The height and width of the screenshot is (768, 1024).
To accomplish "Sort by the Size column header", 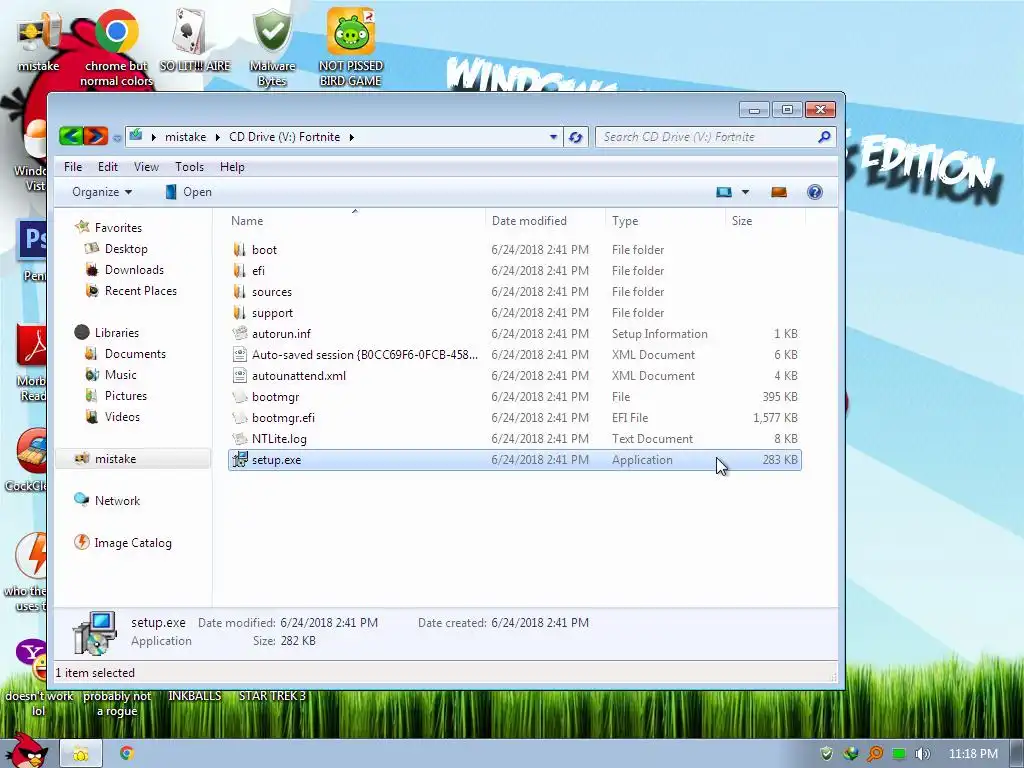I will [x=742, y=221].
